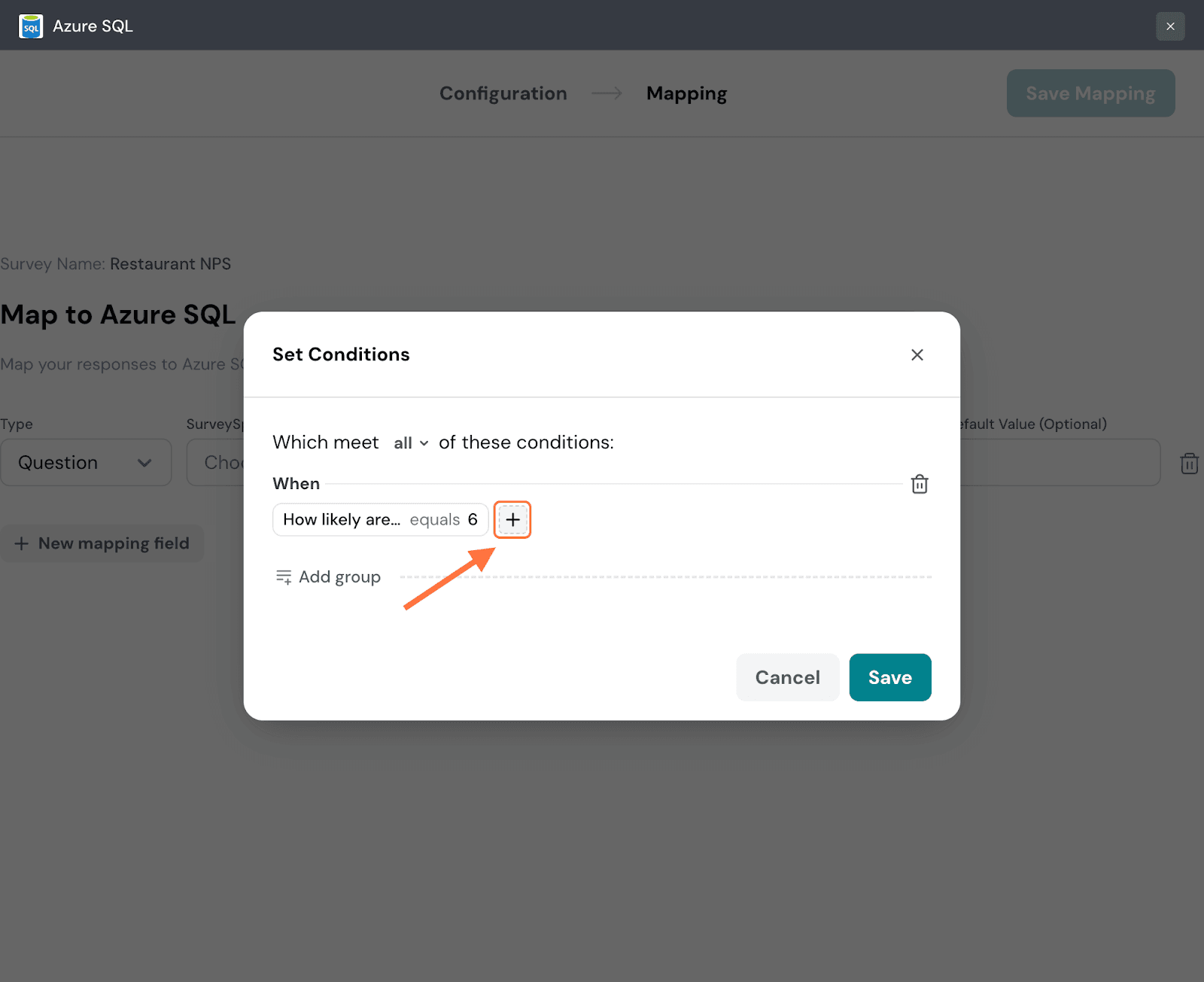The width and height of the screenshot is (1204, 982).
Task: Close the Set Conditions dialog
Action: 917,354
